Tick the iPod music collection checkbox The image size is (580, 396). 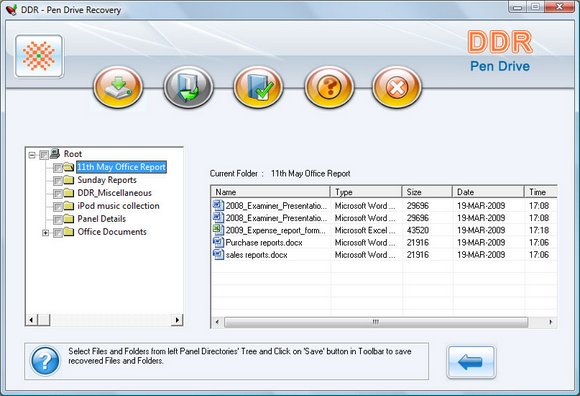click(58, 207)
